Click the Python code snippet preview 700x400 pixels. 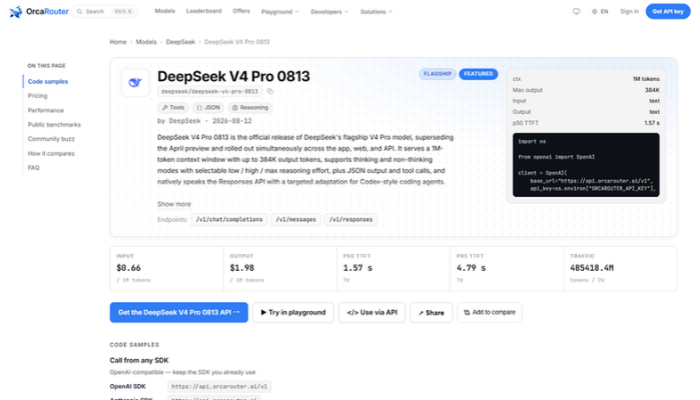tap(586, 165)
